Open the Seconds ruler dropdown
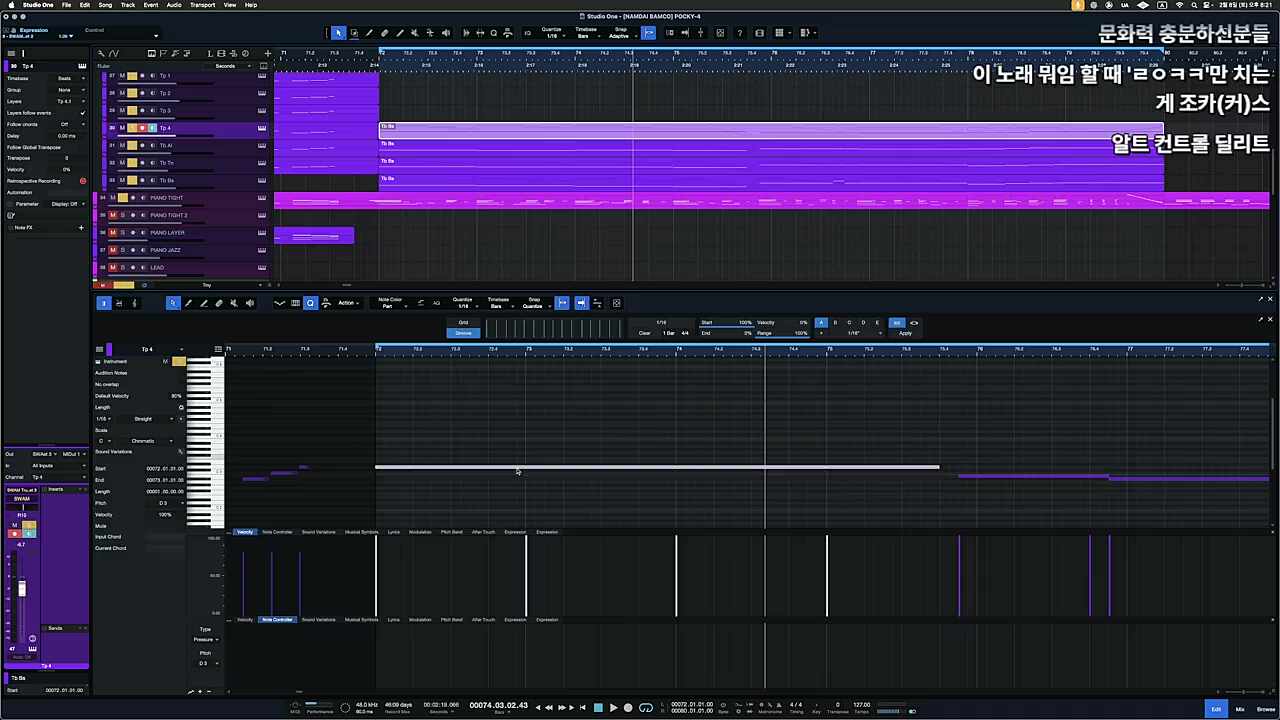Image resolution: width=1280 pixels, height=720 pixels. click(x=231, y=66)
